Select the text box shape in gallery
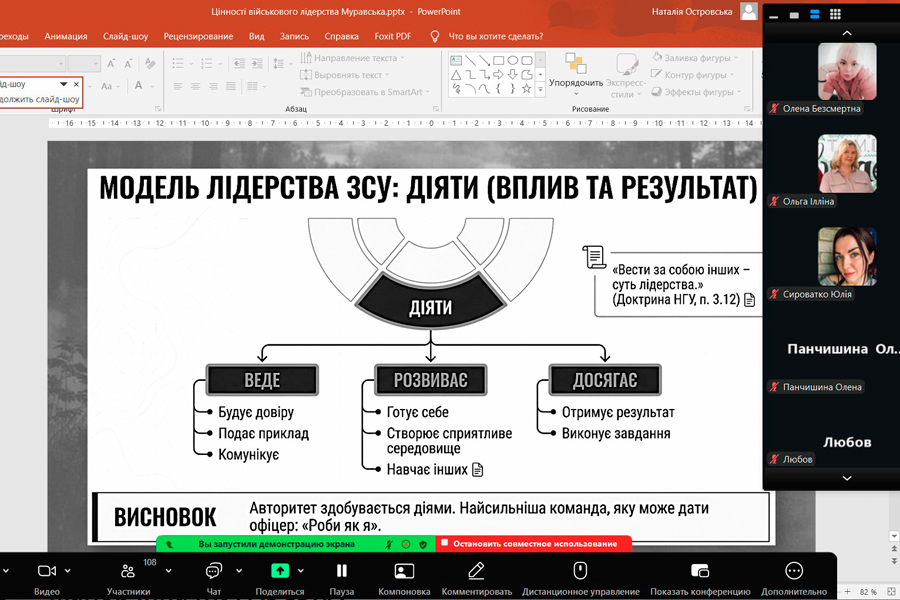This screenshot has width=900, height=600. (456, 60)
